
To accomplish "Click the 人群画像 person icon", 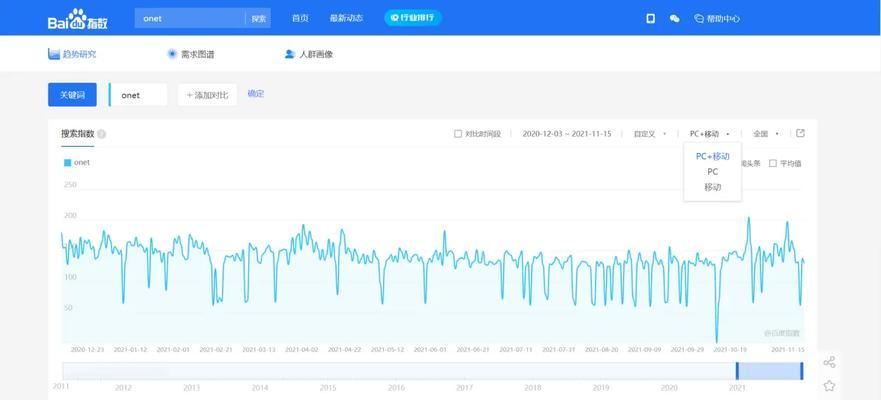I will coord(289,54).
